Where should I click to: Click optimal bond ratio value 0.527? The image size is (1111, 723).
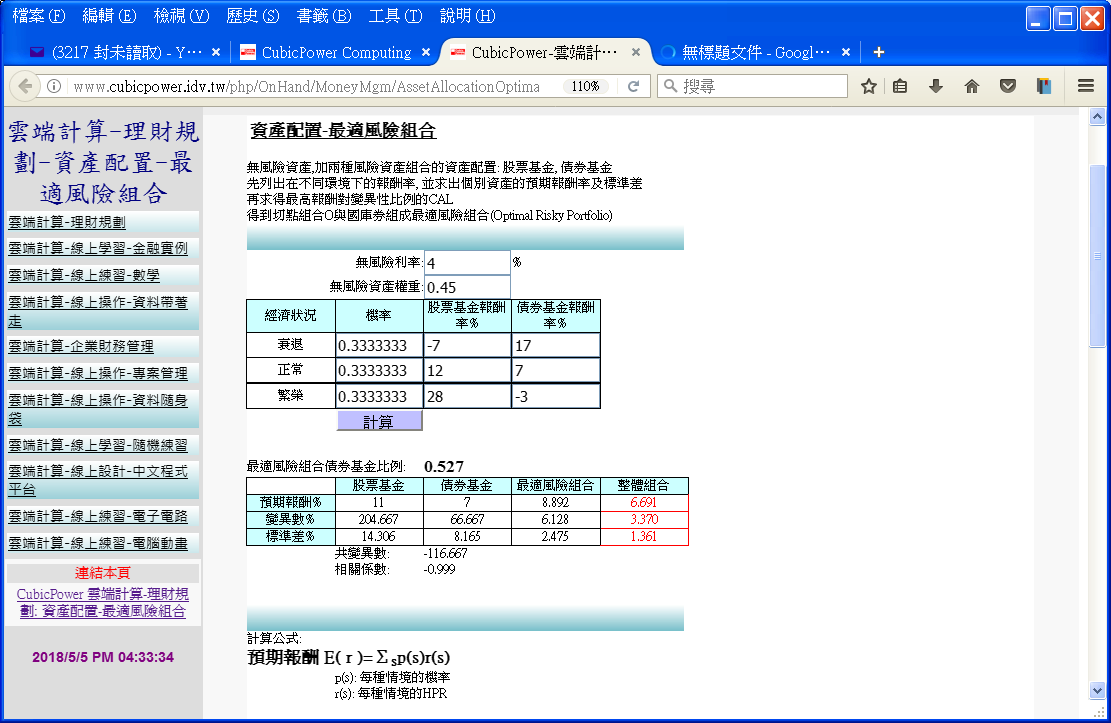tap(444, 466)
